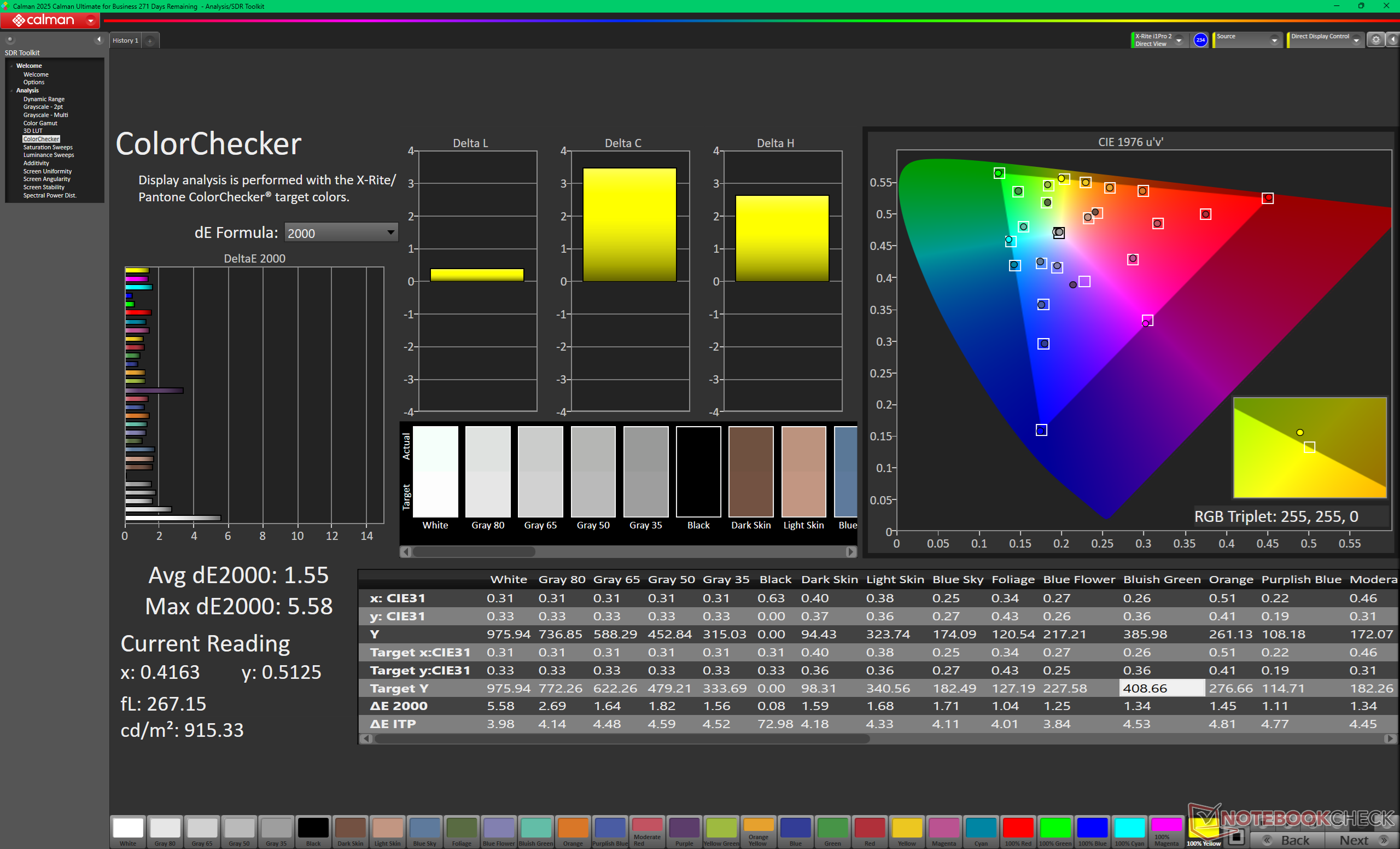
Task: Switch to the History 1 tab
Action: pyautogui.click(x=126, y=40)
